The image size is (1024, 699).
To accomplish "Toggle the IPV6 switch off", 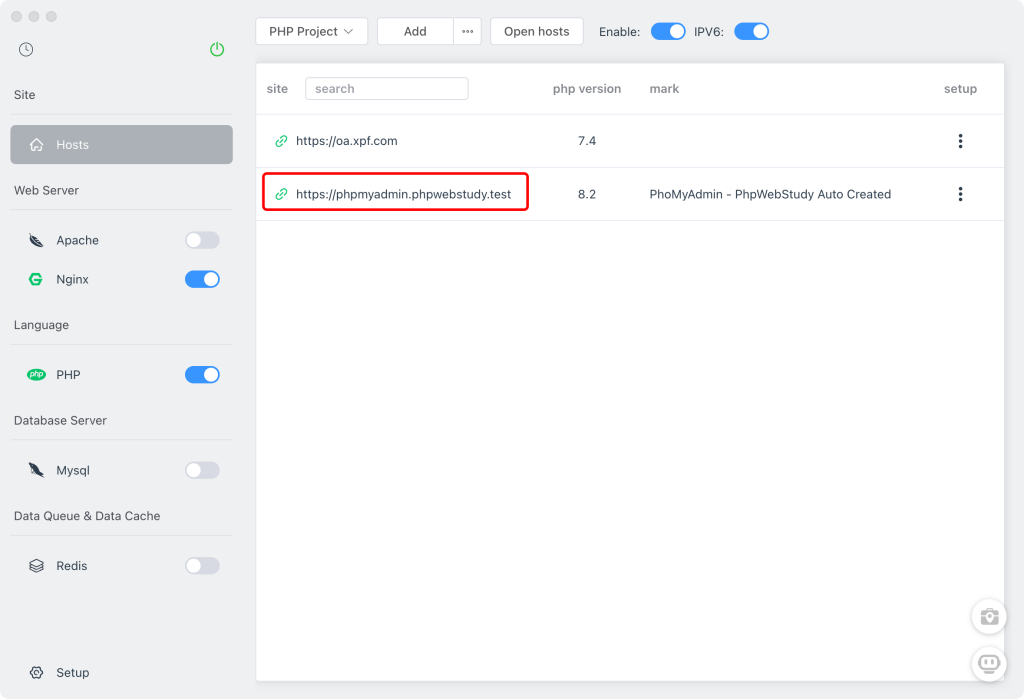I will click(x=751, y=31).
